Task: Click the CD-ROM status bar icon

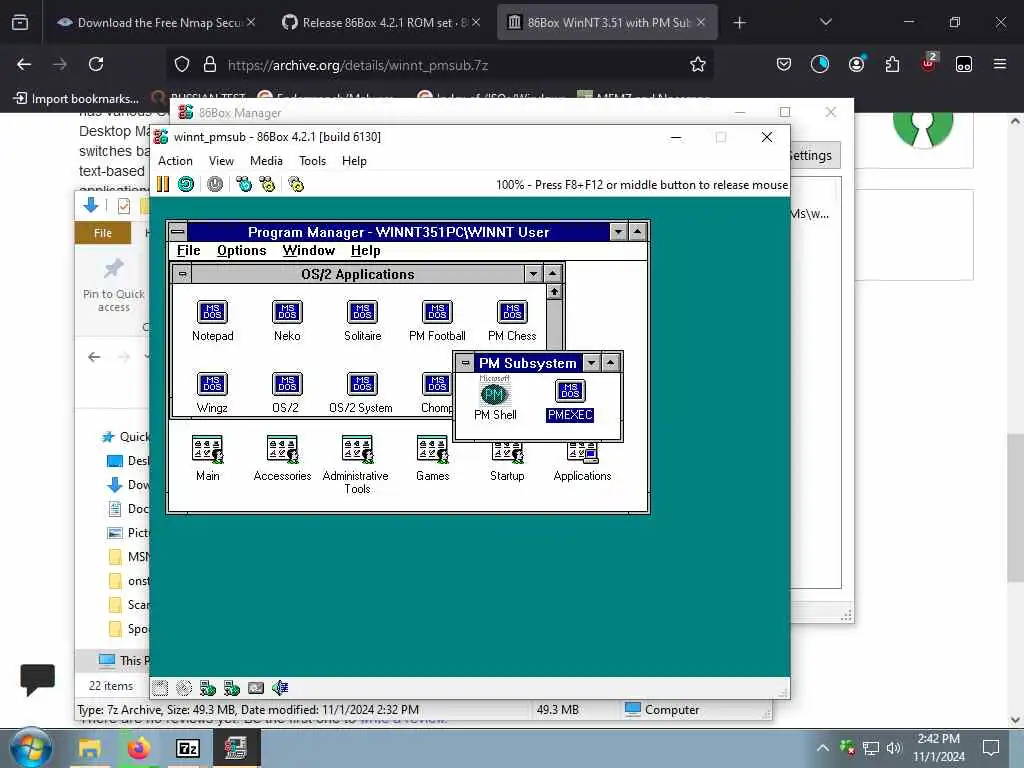Action: click(184, 688)
